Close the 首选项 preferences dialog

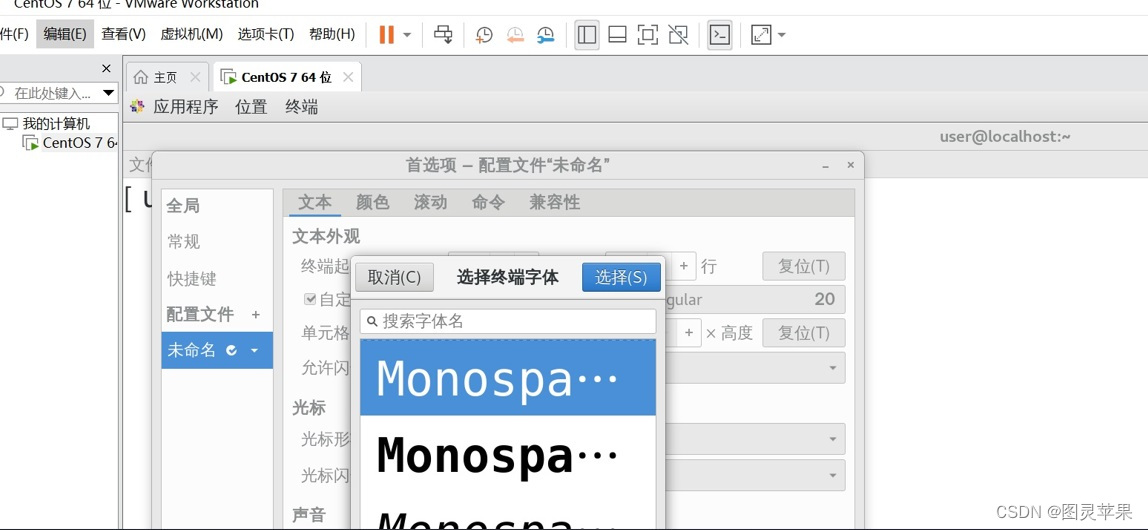850,165
